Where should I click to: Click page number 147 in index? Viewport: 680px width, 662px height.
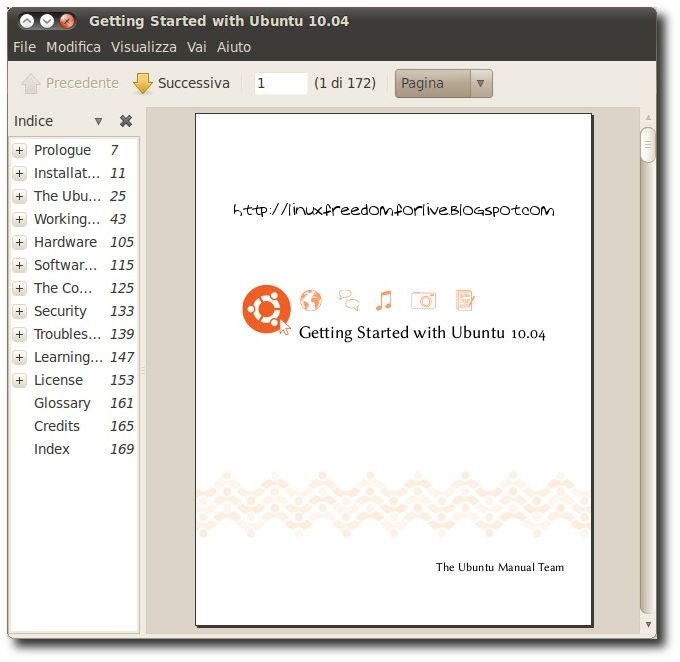[122, 357]
